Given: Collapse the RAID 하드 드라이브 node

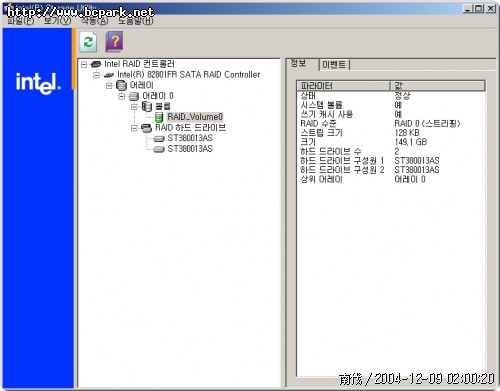Looking at the screenshot, I should 134,128.
